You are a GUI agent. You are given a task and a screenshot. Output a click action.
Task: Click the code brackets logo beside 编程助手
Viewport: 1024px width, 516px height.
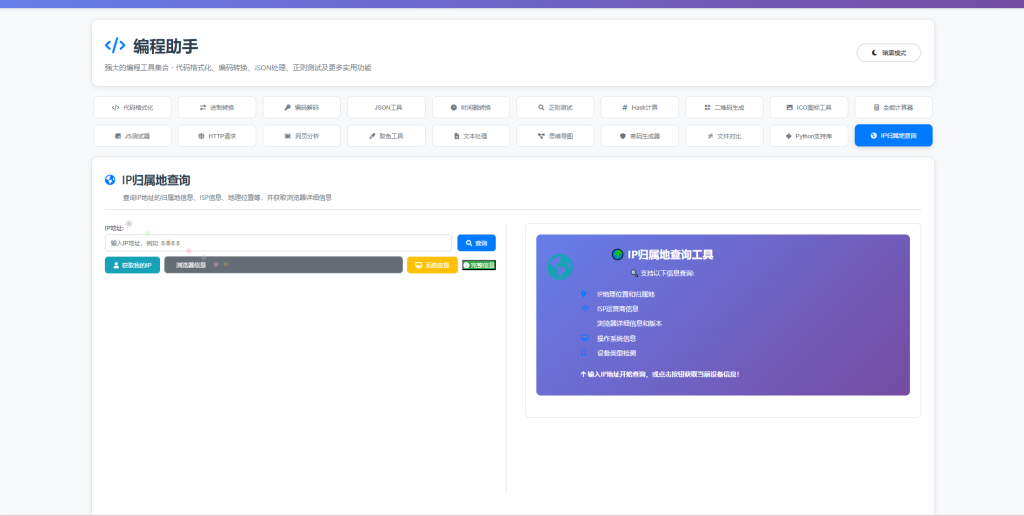click(x=115, y=45)
